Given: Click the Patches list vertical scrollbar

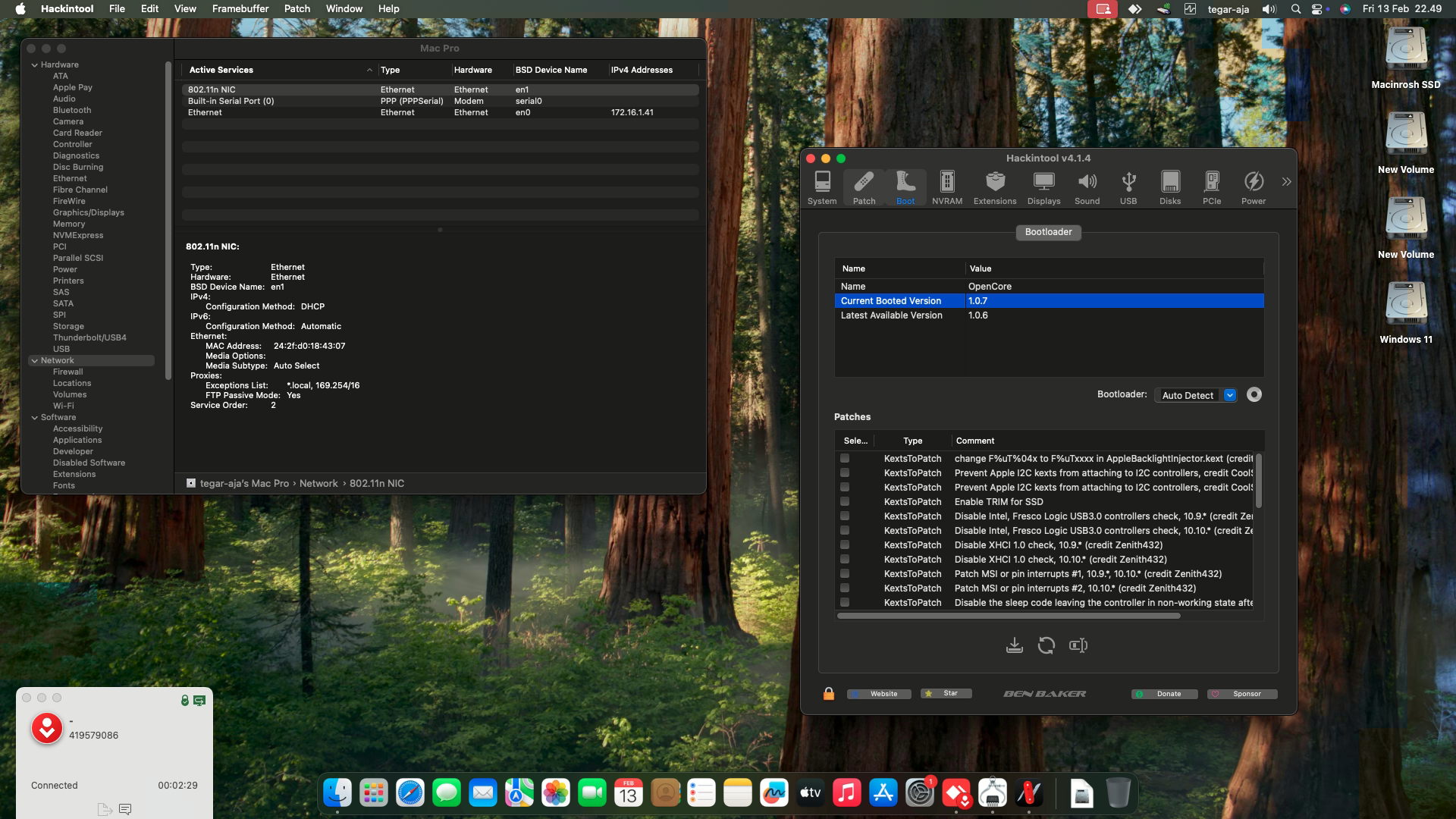Looking at the screenshot, I should click(x=1259, y=481).
